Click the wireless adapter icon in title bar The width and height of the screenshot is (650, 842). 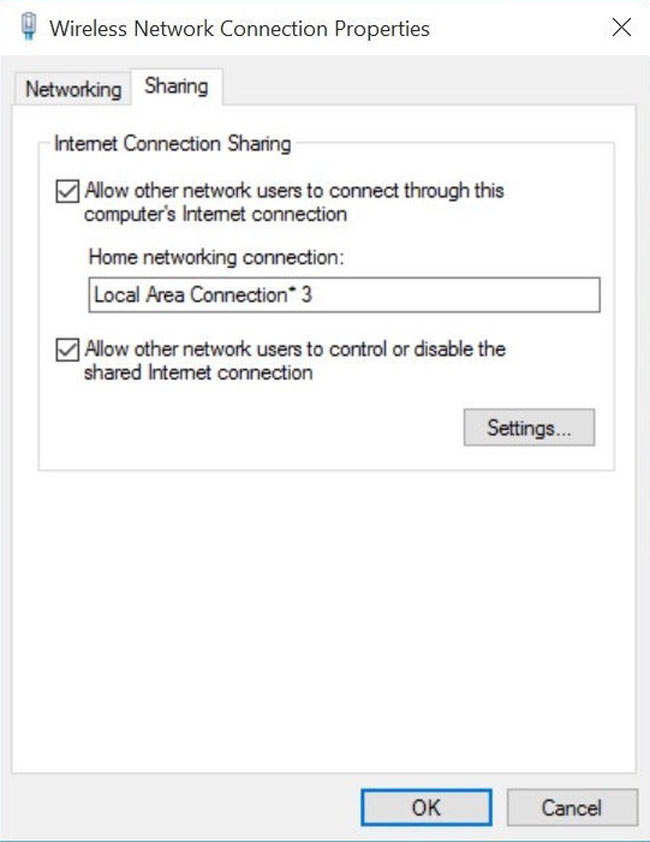tap(27, 28)
